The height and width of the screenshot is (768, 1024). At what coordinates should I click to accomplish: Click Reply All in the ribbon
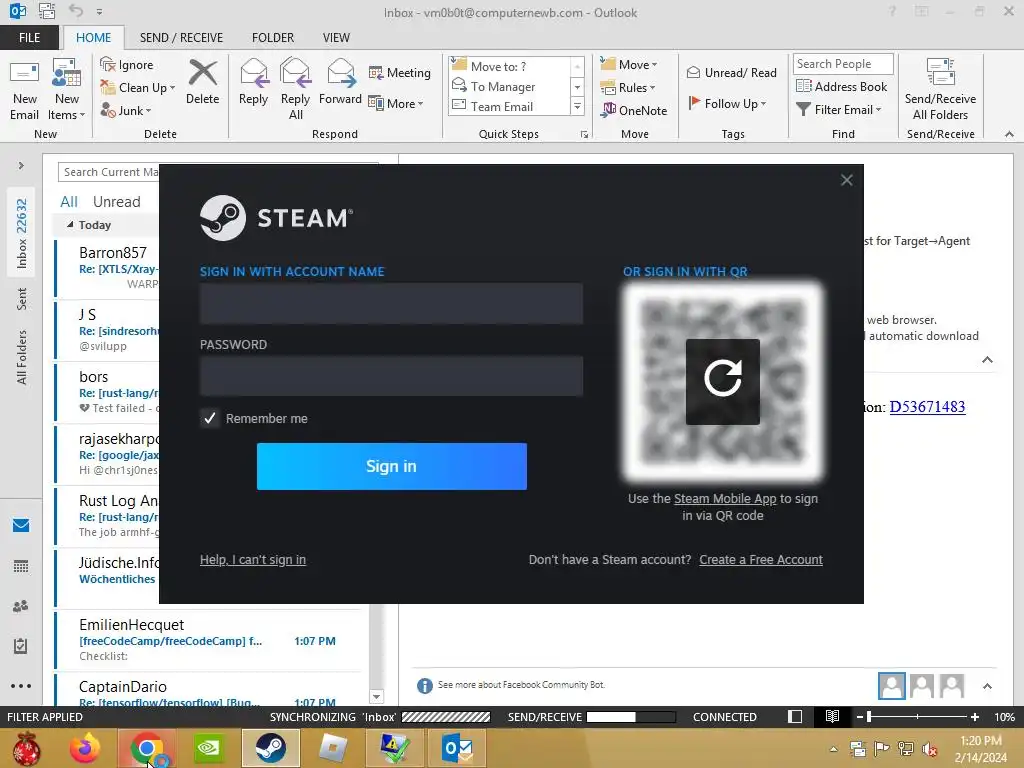click(295, 90)
